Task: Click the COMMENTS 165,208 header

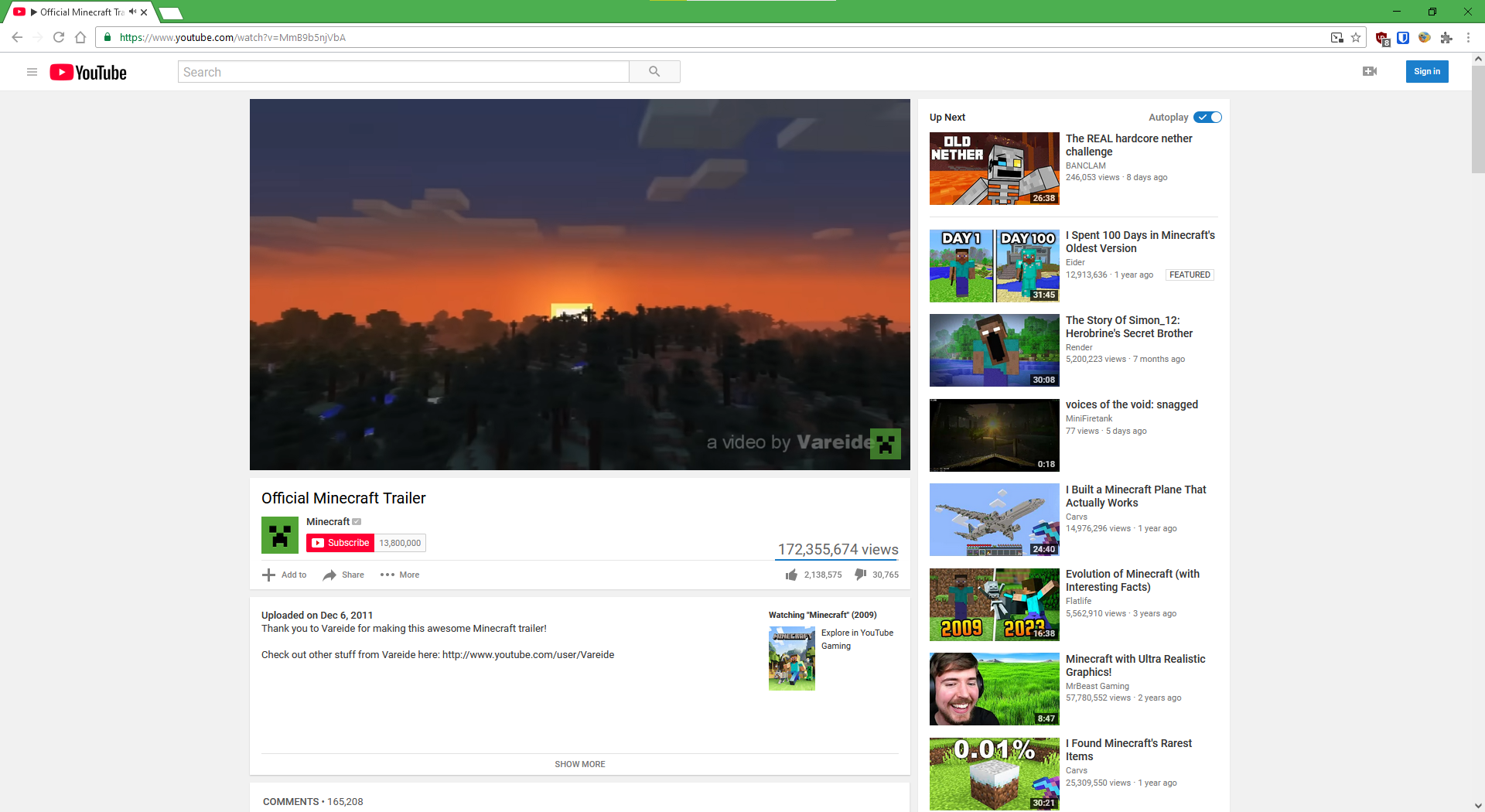Action: coord(312,802)
